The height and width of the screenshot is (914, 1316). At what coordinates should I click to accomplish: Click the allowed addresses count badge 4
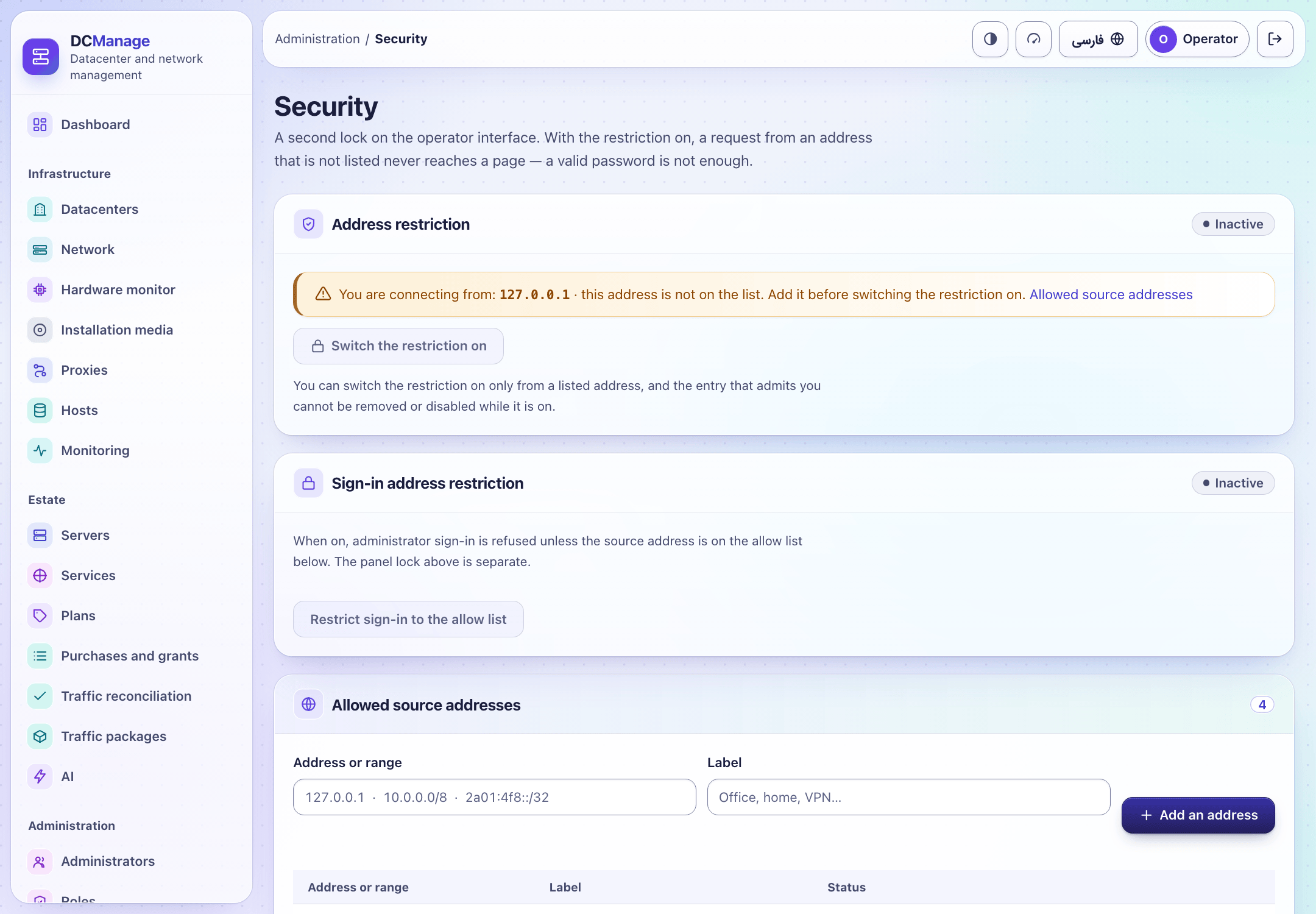coord(1262,705)
